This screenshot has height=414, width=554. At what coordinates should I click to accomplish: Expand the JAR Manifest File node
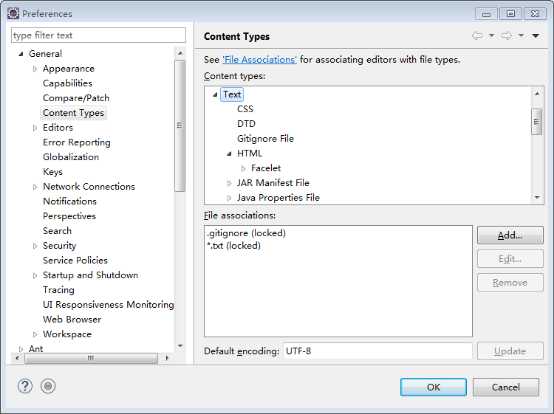pyautogui.click(x=229, y=183)
